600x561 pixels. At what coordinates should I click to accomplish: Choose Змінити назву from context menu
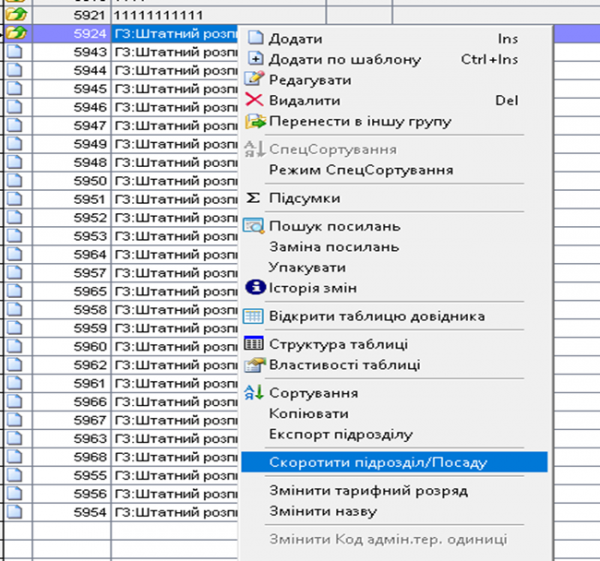322,511
